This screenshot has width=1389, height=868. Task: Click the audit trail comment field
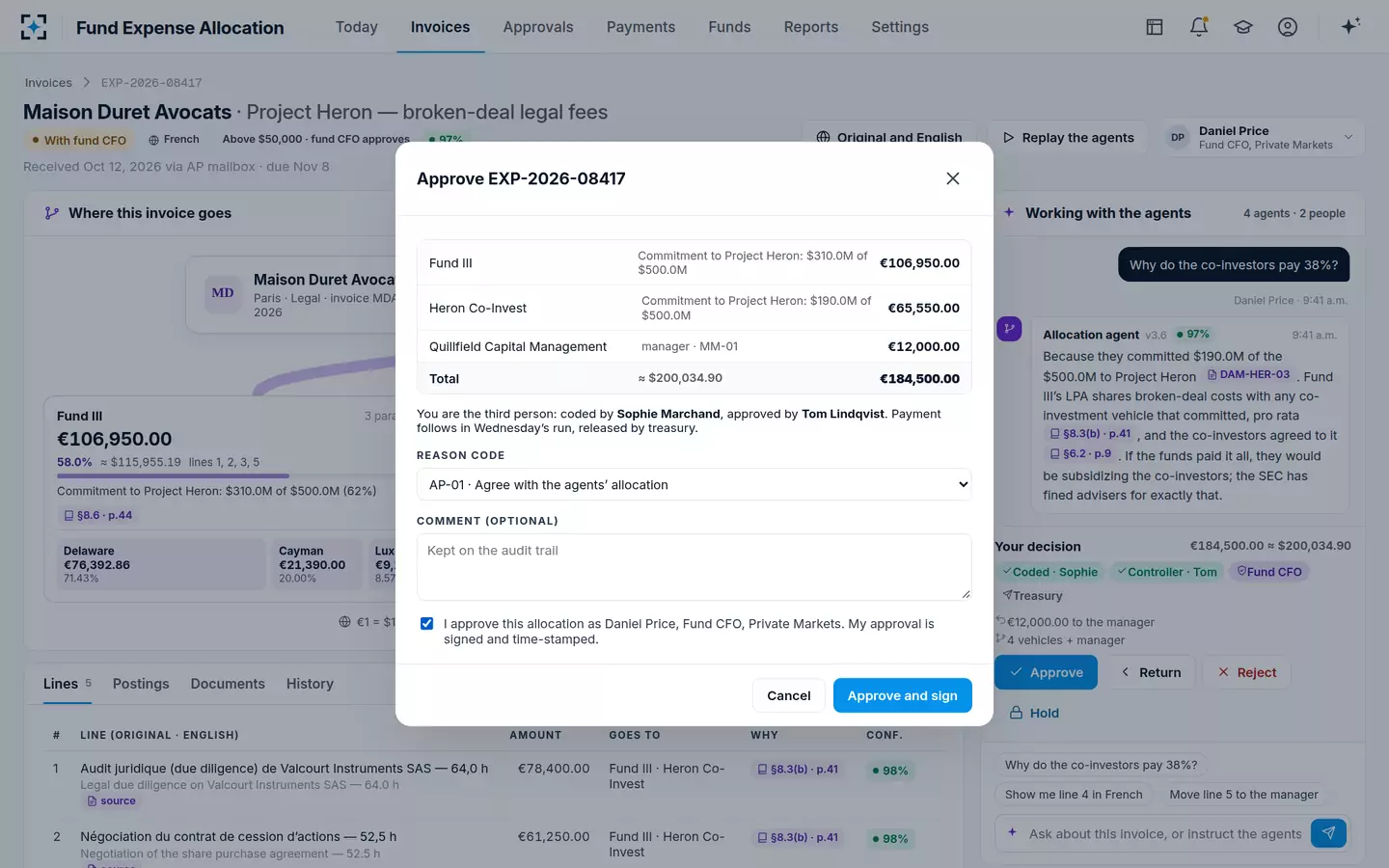click(x=694, y=567)
